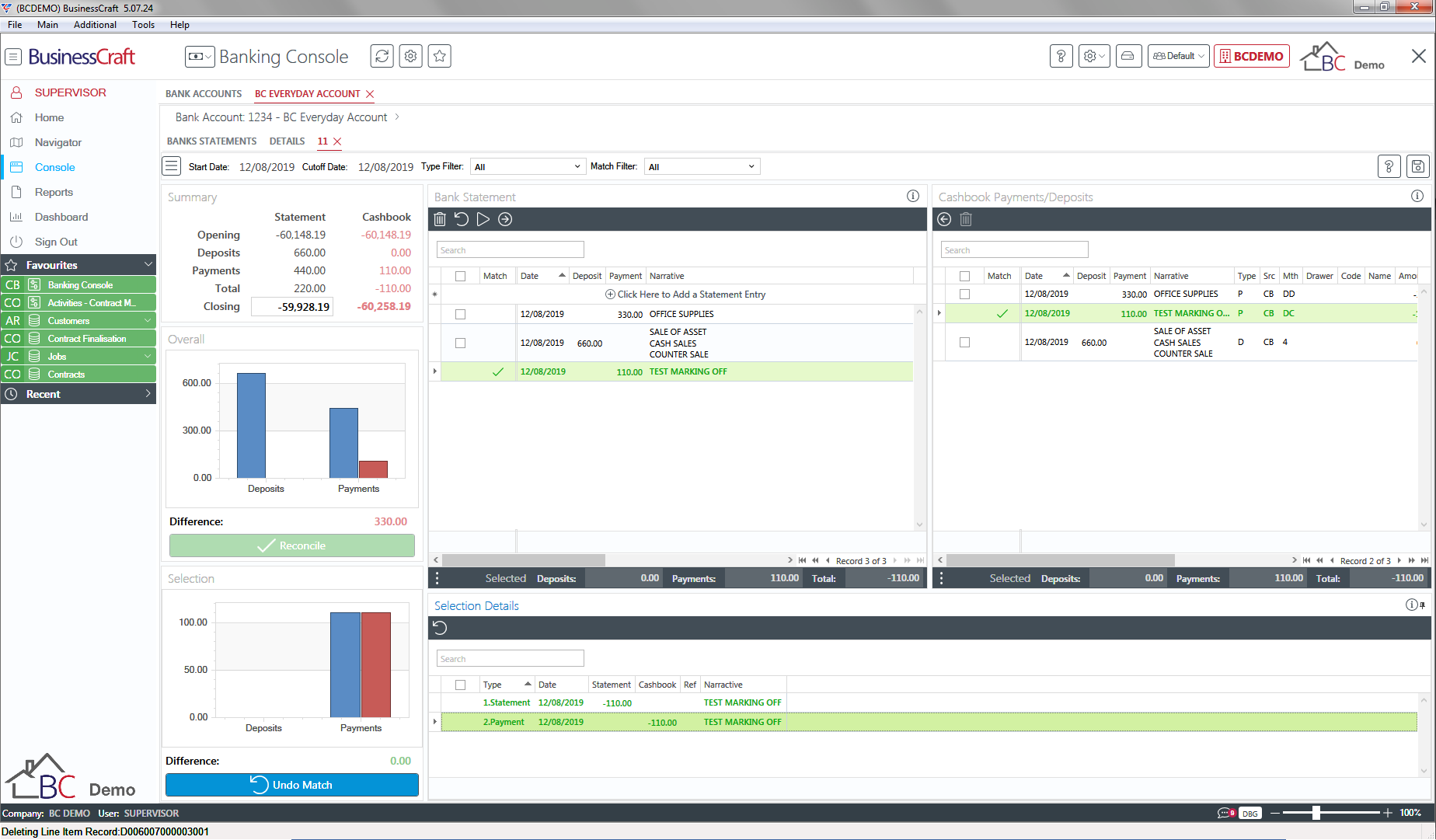Tick the checkbox for Cashbook OFFICE SUPPLIES row
This screenshot has width=1436, height=840.
click(964, 295)
